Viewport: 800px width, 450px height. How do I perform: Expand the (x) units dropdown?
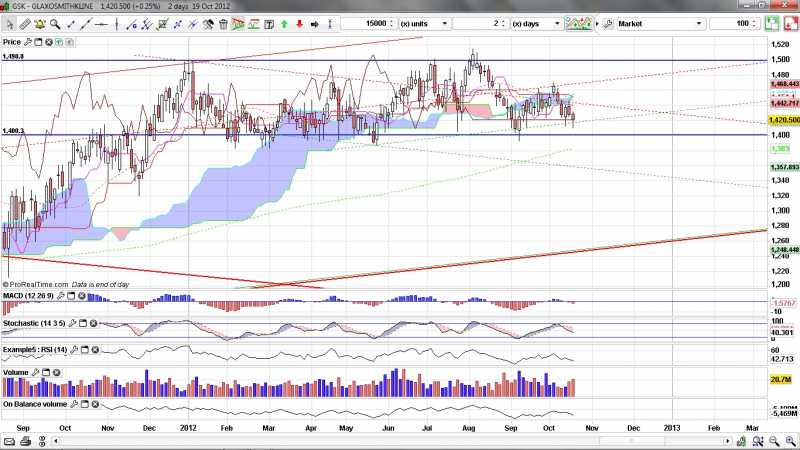tap(427, 22)
